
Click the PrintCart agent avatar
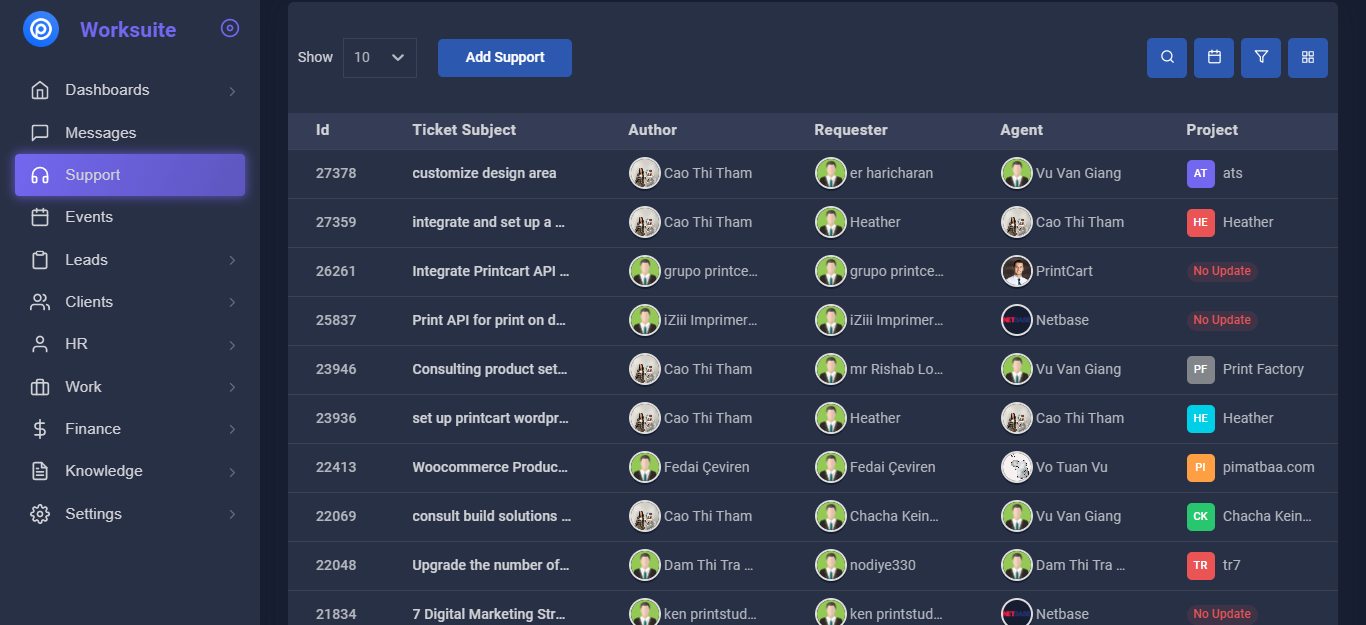coord(1017,271)
